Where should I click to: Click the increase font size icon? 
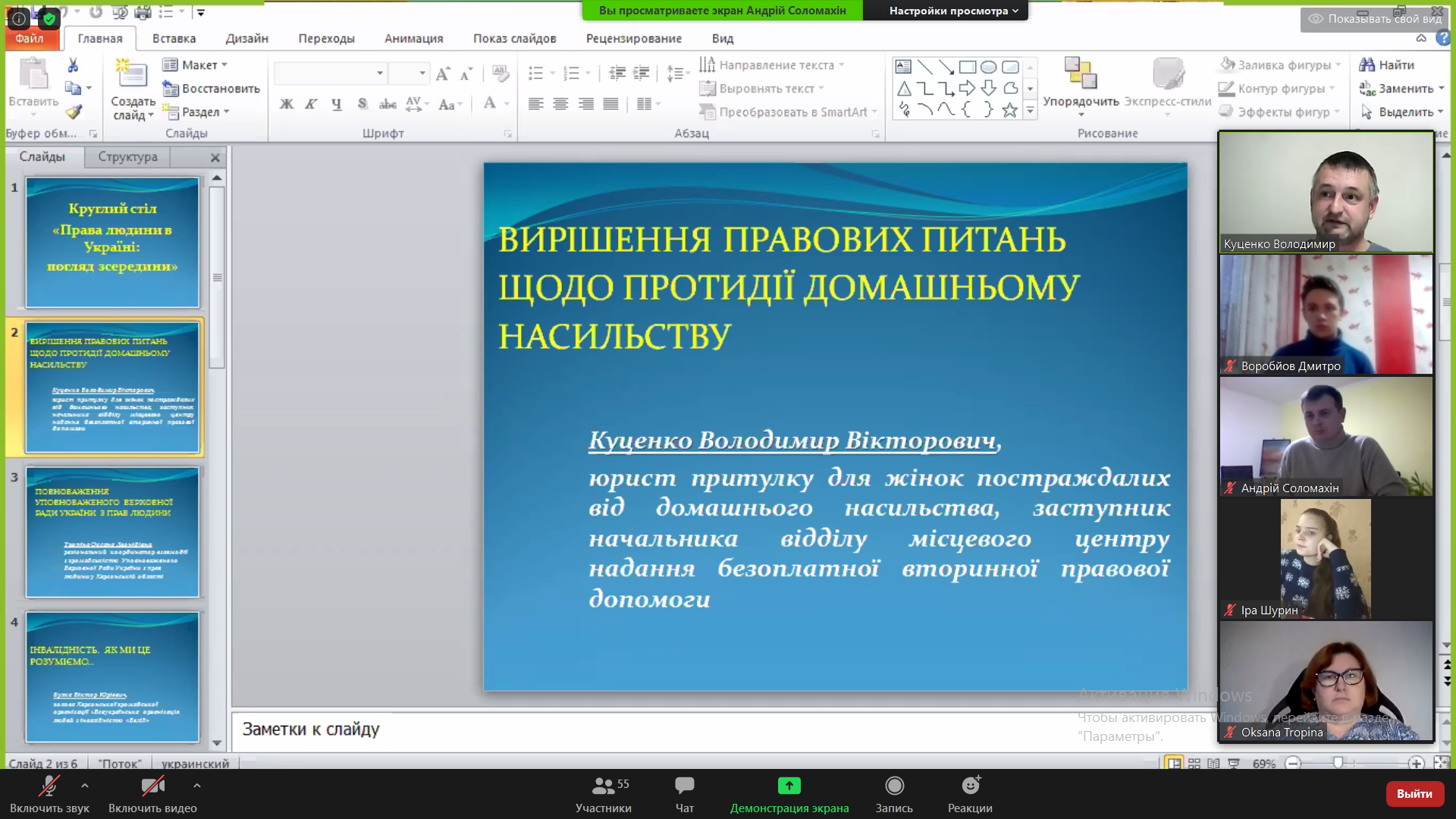[443, 74]
